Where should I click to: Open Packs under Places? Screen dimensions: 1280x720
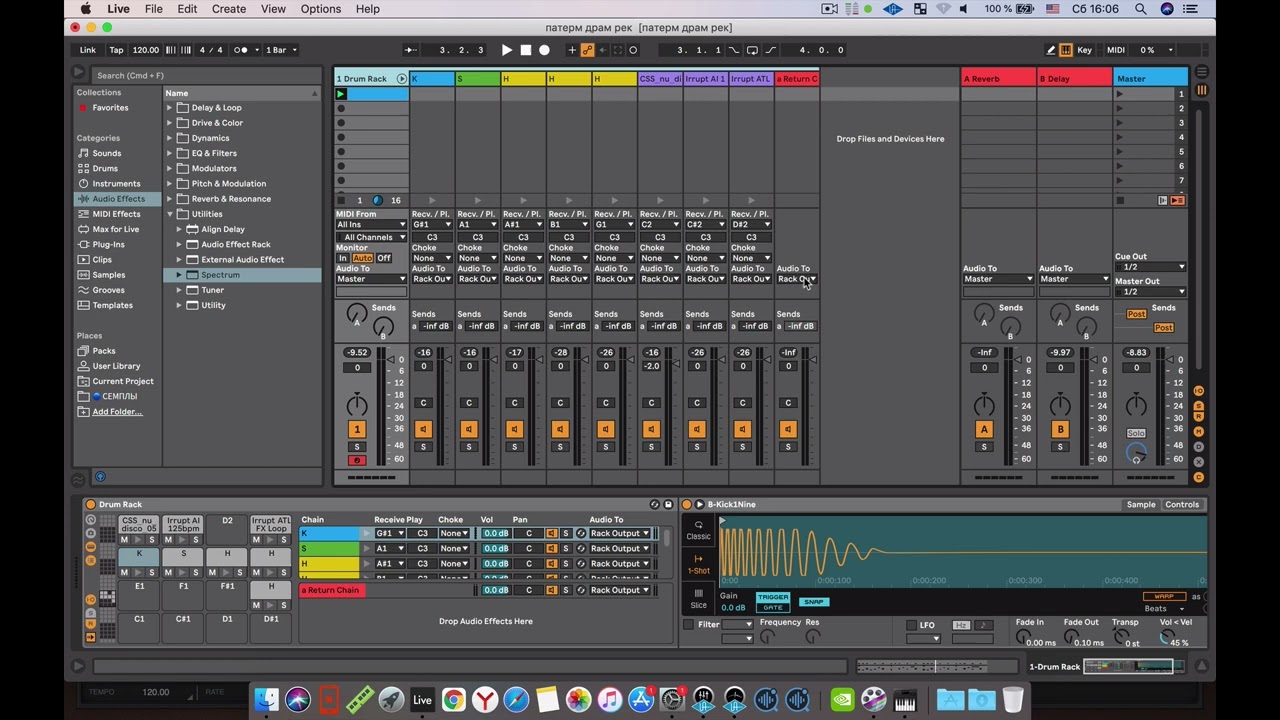coord(104,351)
